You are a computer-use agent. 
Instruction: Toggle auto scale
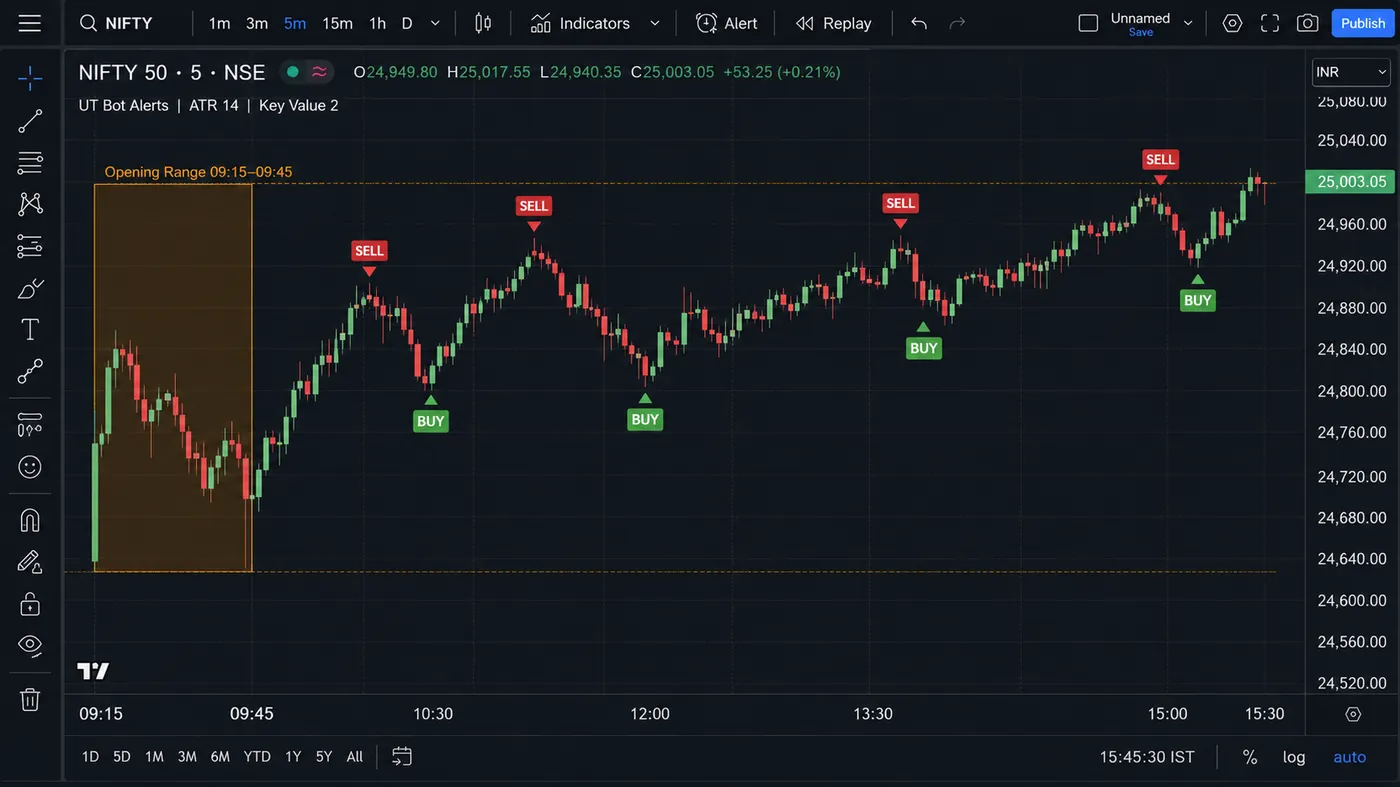pyautogui.click(x=1350, y=757)
